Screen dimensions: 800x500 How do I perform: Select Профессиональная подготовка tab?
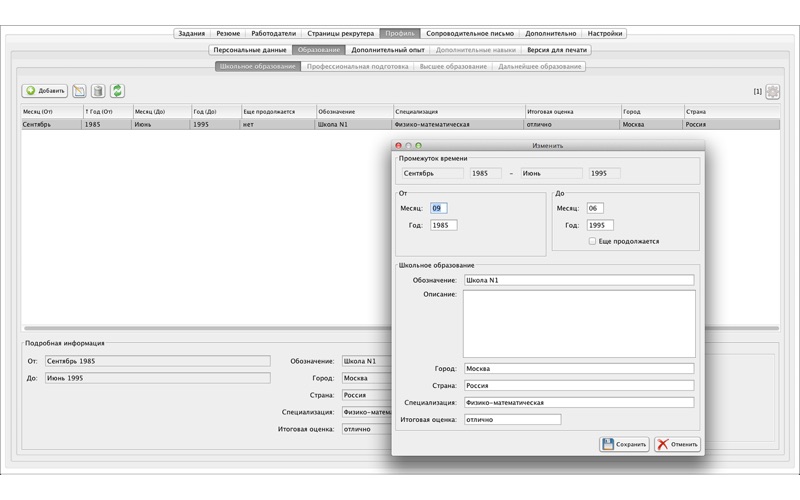click(357, 66)
